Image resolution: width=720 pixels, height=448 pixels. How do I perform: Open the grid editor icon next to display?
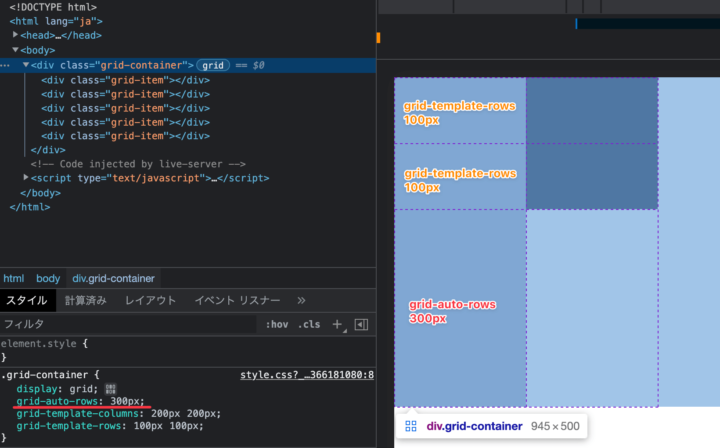[110, 389]
